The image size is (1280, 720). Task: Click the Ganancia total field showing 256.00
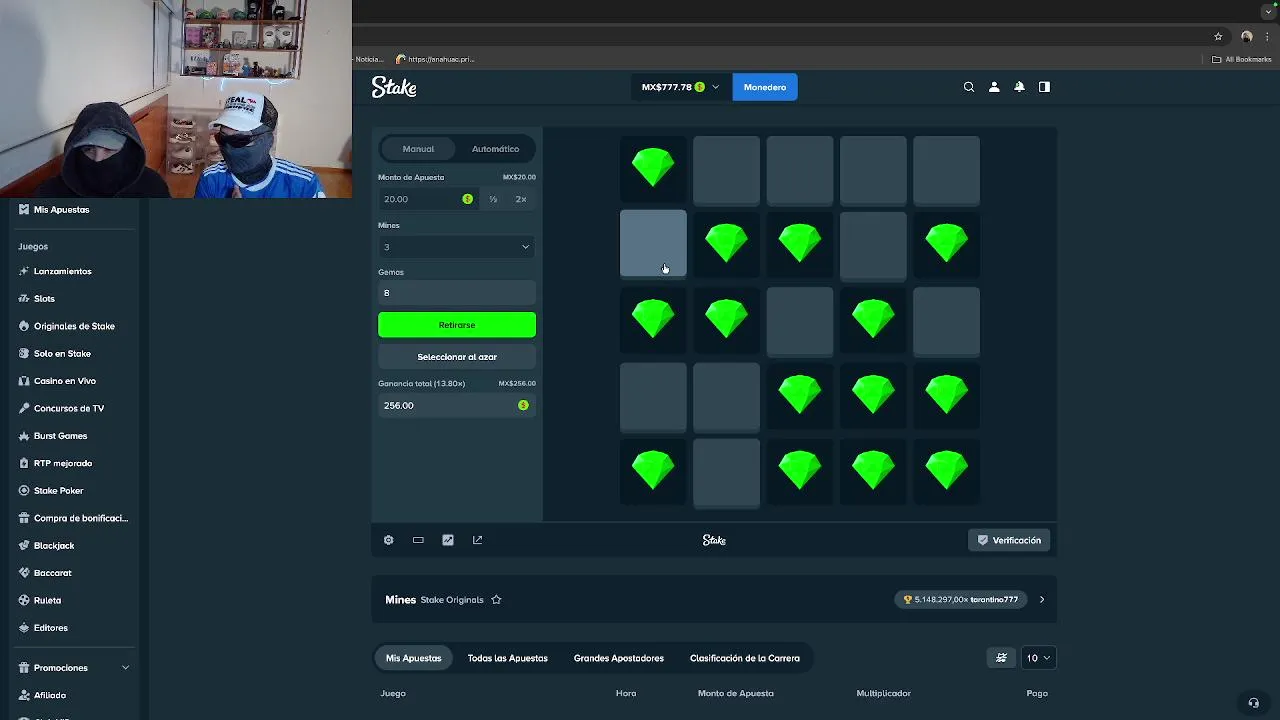pyautogui.click(x=456, y=405)
